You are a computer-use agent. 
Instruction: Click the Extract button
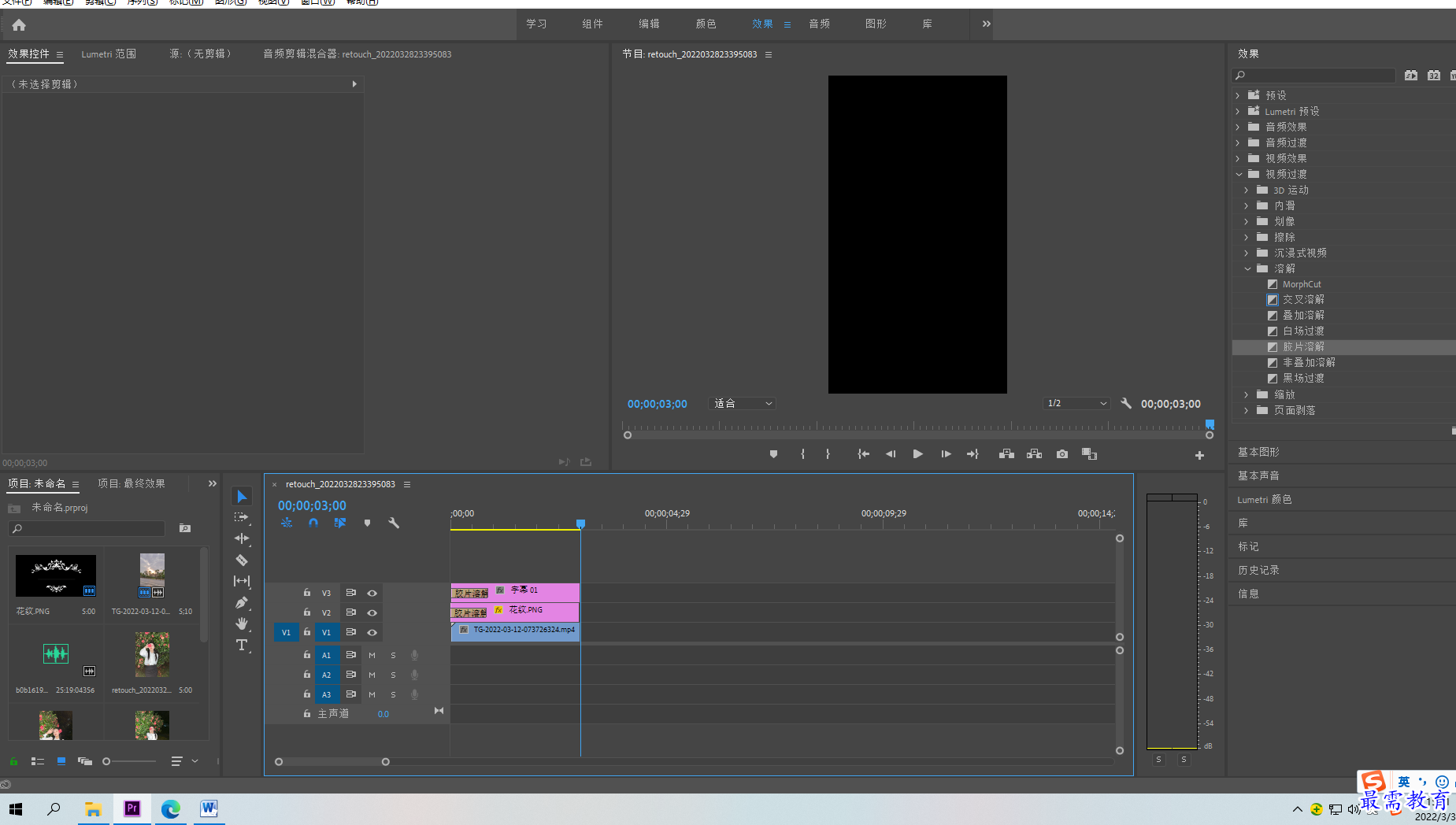tap(1034, 454)
